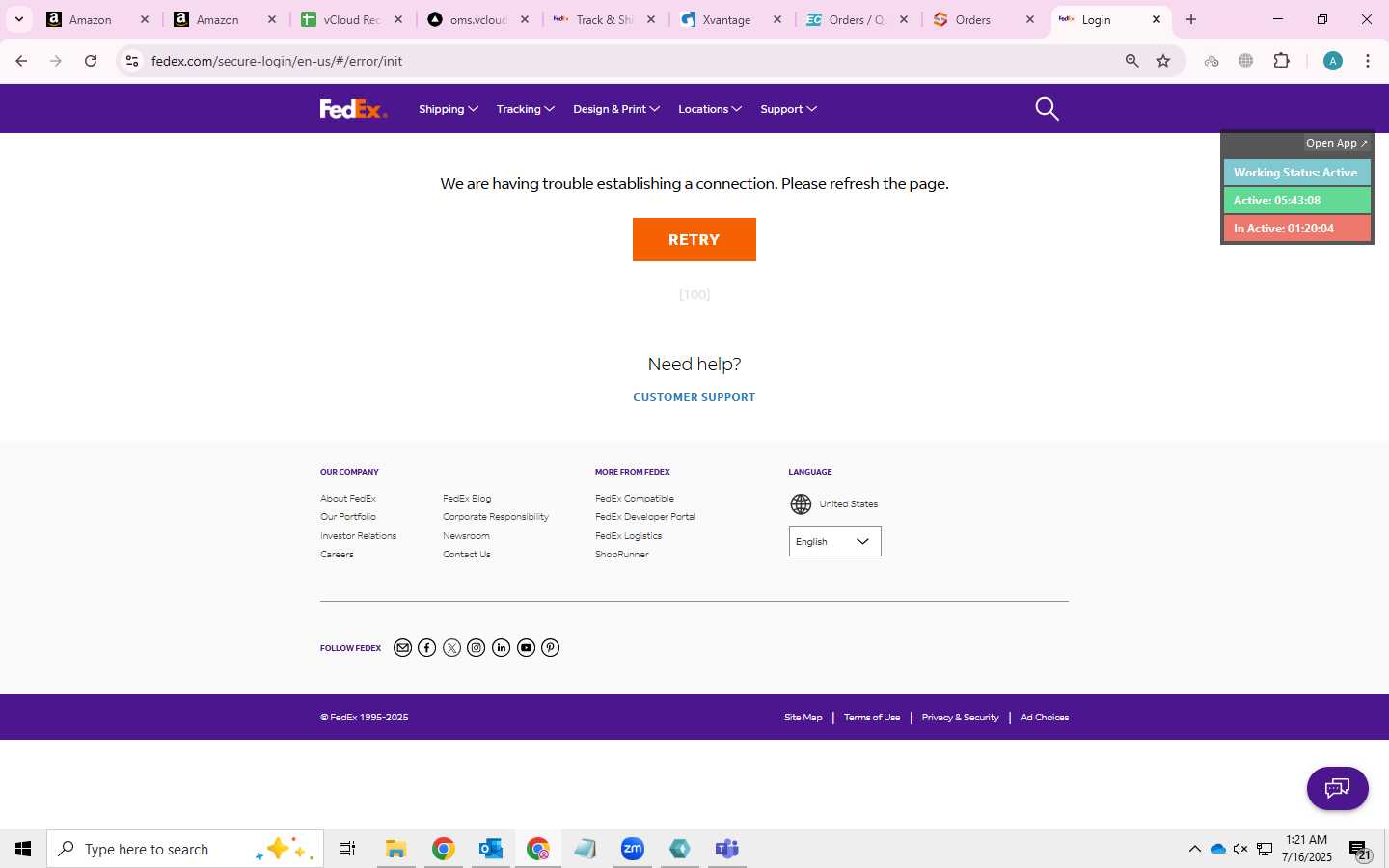Click the globe icon beside United States
The height and width of the screenshot is (868, 1389).
(x=801, y=504)
